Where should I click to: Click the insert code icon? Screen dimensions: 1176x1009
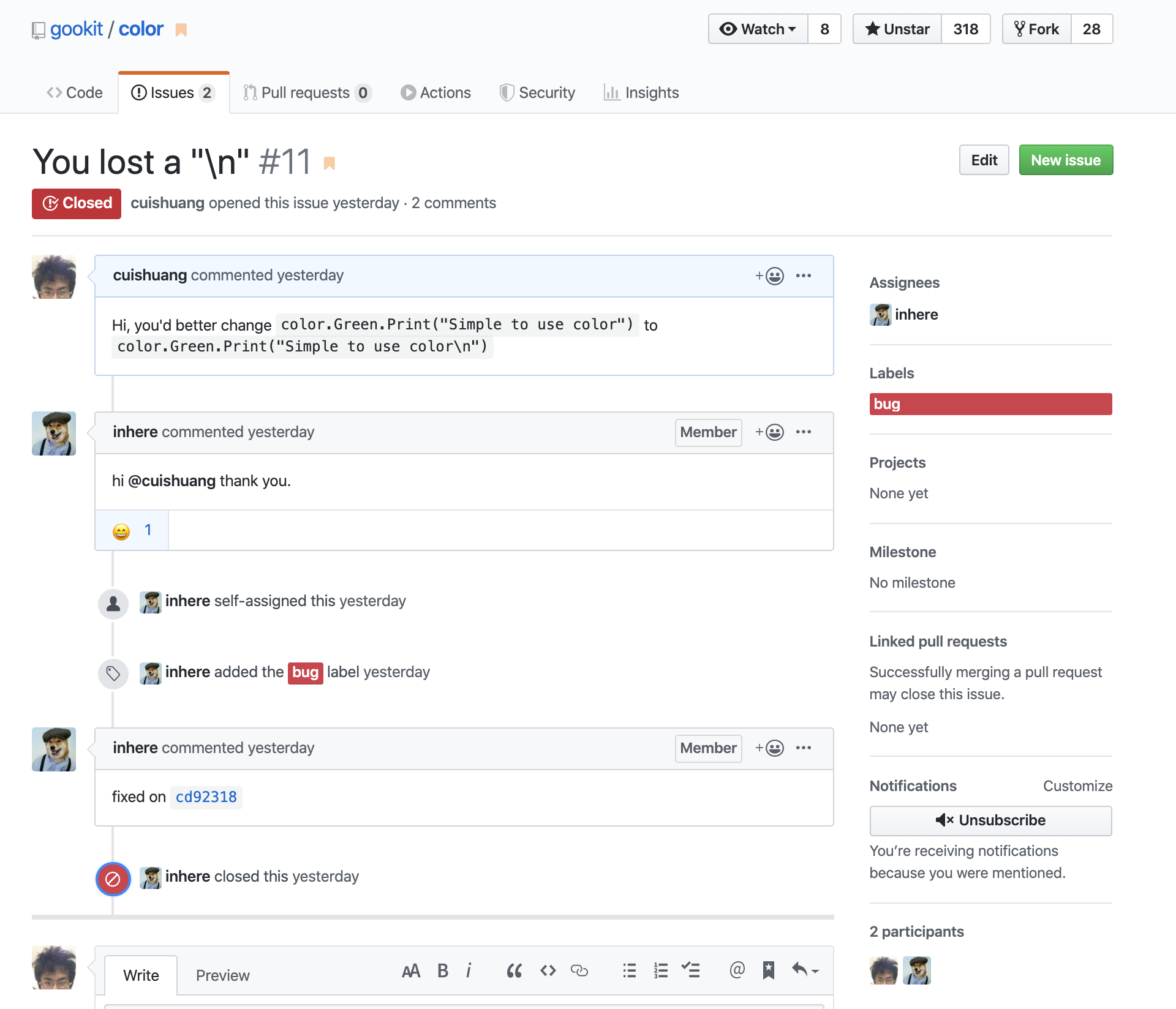(548, 970)
